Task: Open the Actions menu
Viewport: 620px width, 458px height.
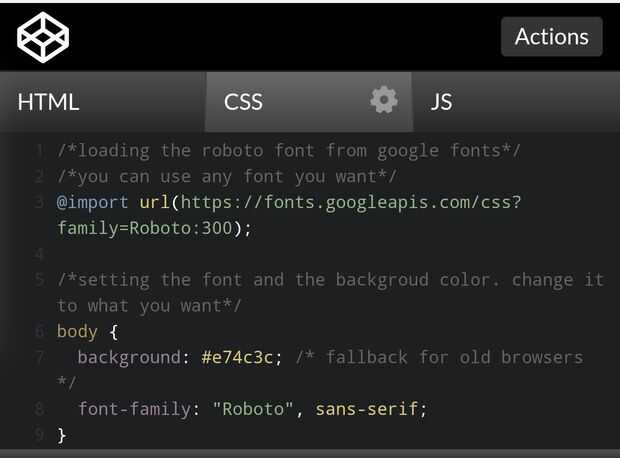Action: [x=551, y=37]
